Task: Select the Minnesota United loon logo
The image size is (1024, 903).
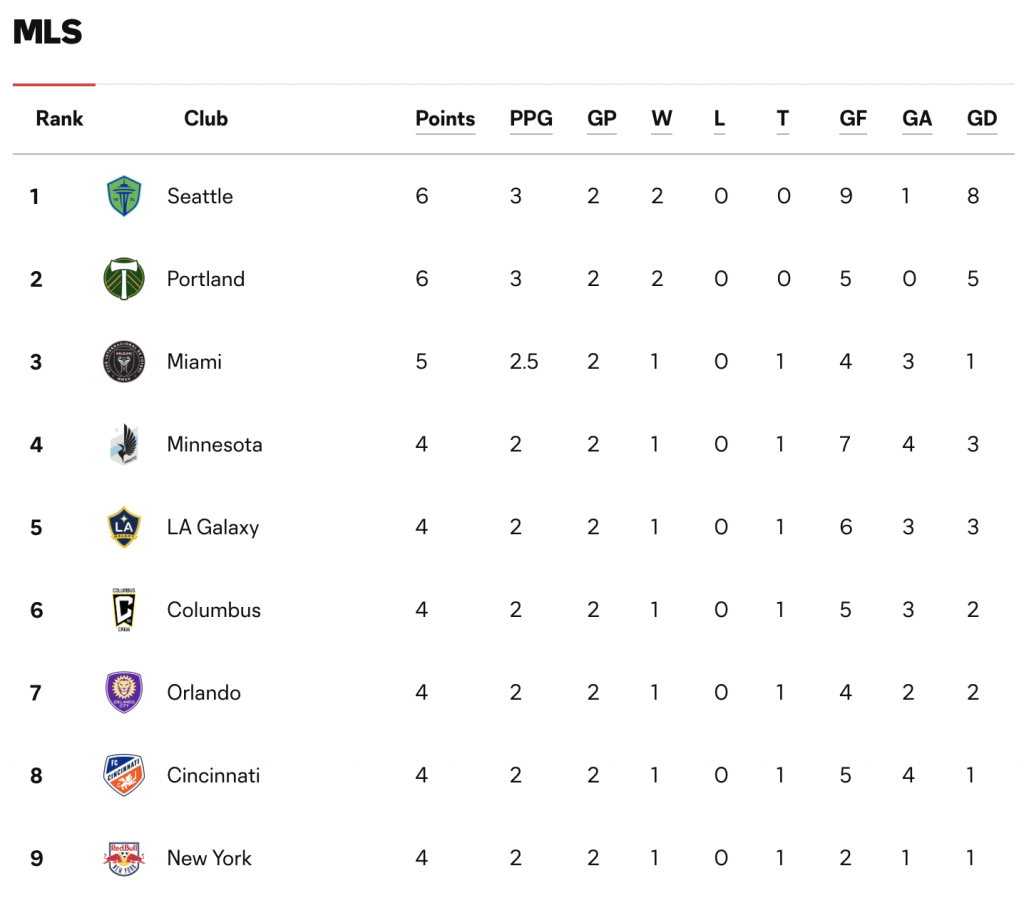Action: (x=124, y=444)
